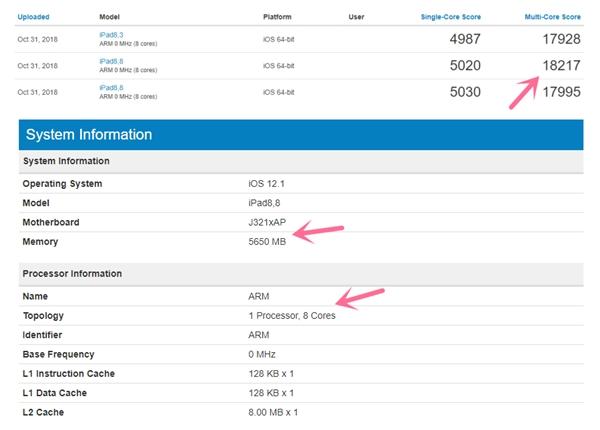Click the 8.00 MB x 1 L2 Cache value

[273, 412]
